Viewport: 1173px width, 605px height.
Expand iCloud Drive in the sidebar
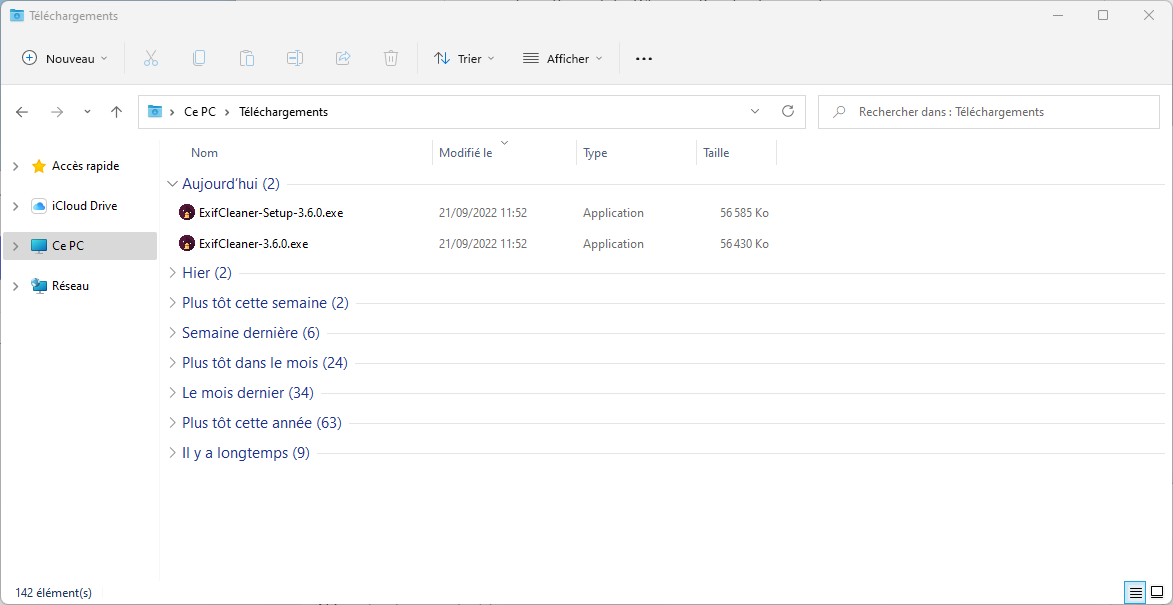(x=16, y=206)
